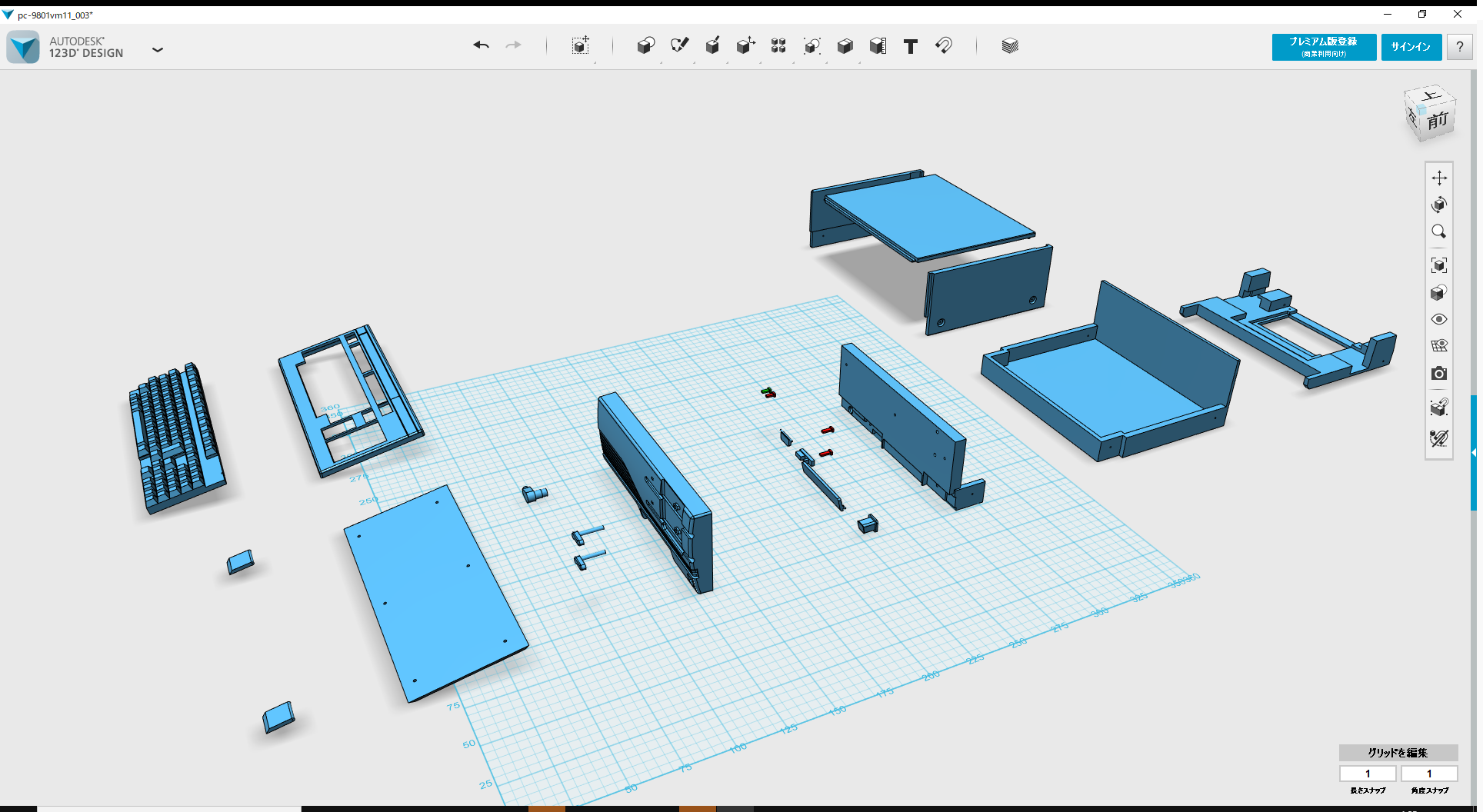The width and height of the screenshot is (1483, 812).
Task: Toggle grid visibility in the right sidebar
Action: click(x=1440, y=345)
